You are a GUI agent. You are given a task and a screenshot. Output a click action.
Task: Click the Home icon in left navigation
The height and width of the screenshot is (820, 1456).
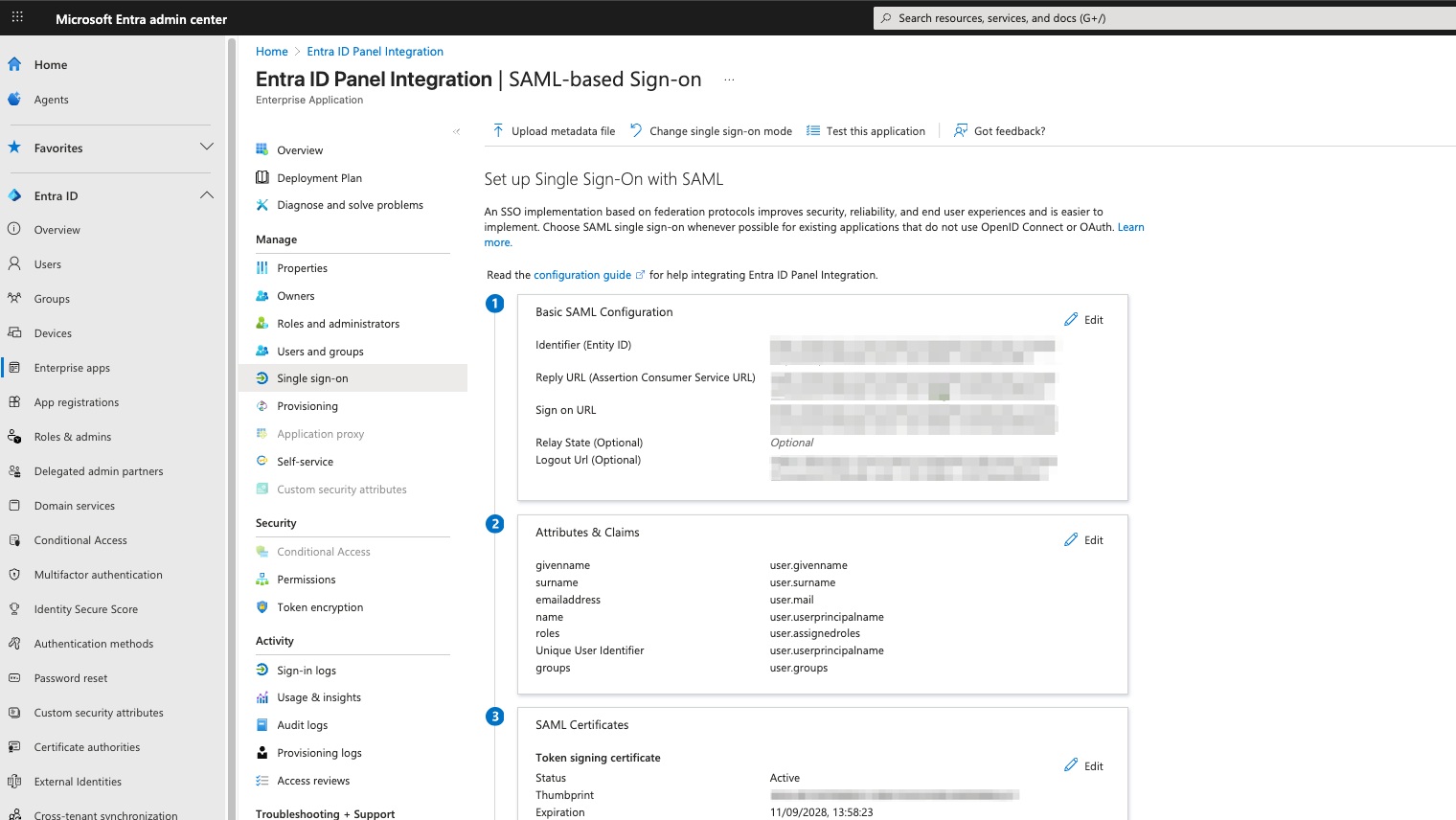(x=14, y=64)
